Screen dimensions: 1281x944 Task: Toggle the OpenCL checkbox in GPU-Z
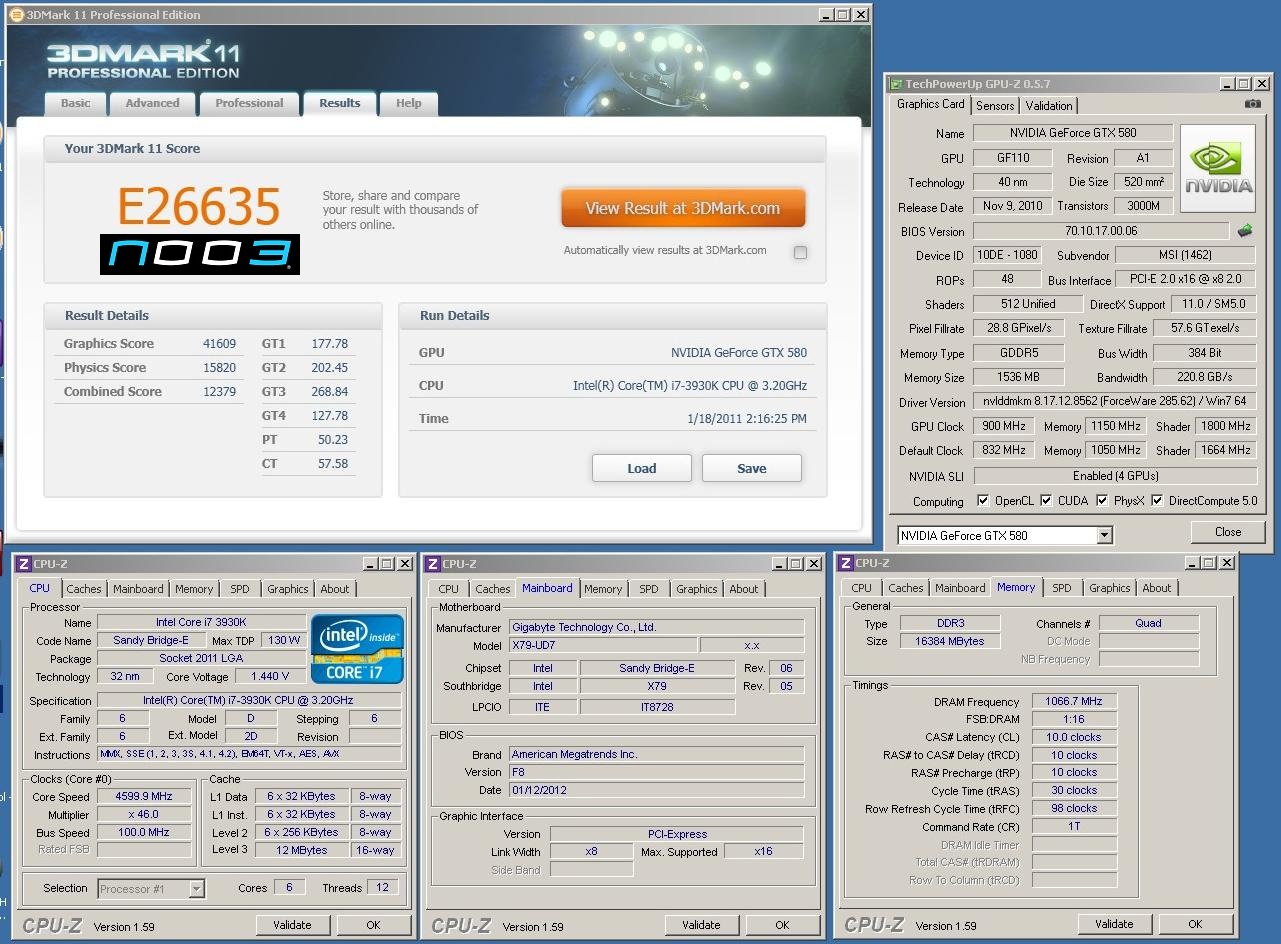pyautogui.click(x=983, y=500)
